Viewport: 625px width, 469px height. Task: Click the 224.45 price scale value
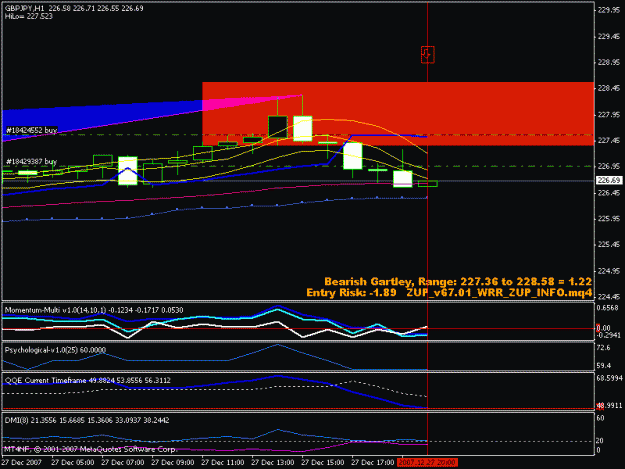(609, 297)
